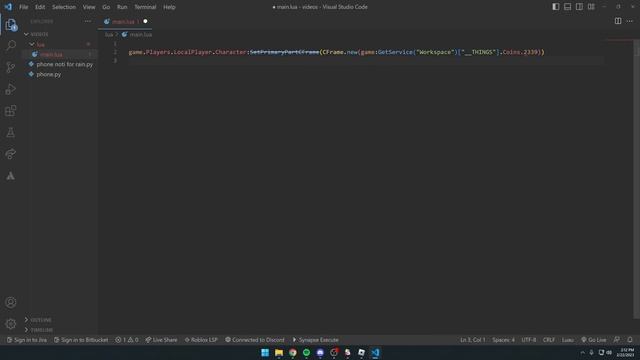Open editor More Actions ellipsis

pyautogui.click(x=630, y=21)
